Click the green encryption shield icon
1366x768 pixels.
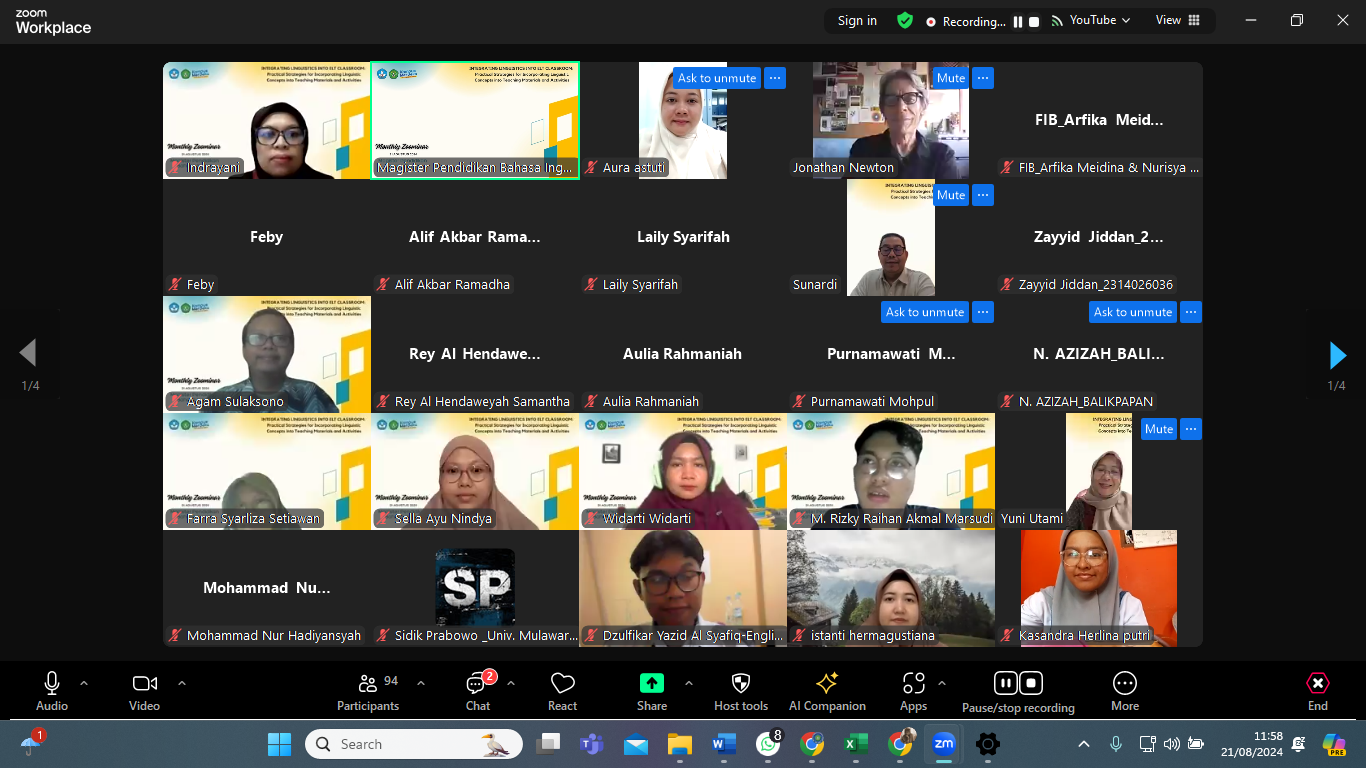tap(905, 21)
